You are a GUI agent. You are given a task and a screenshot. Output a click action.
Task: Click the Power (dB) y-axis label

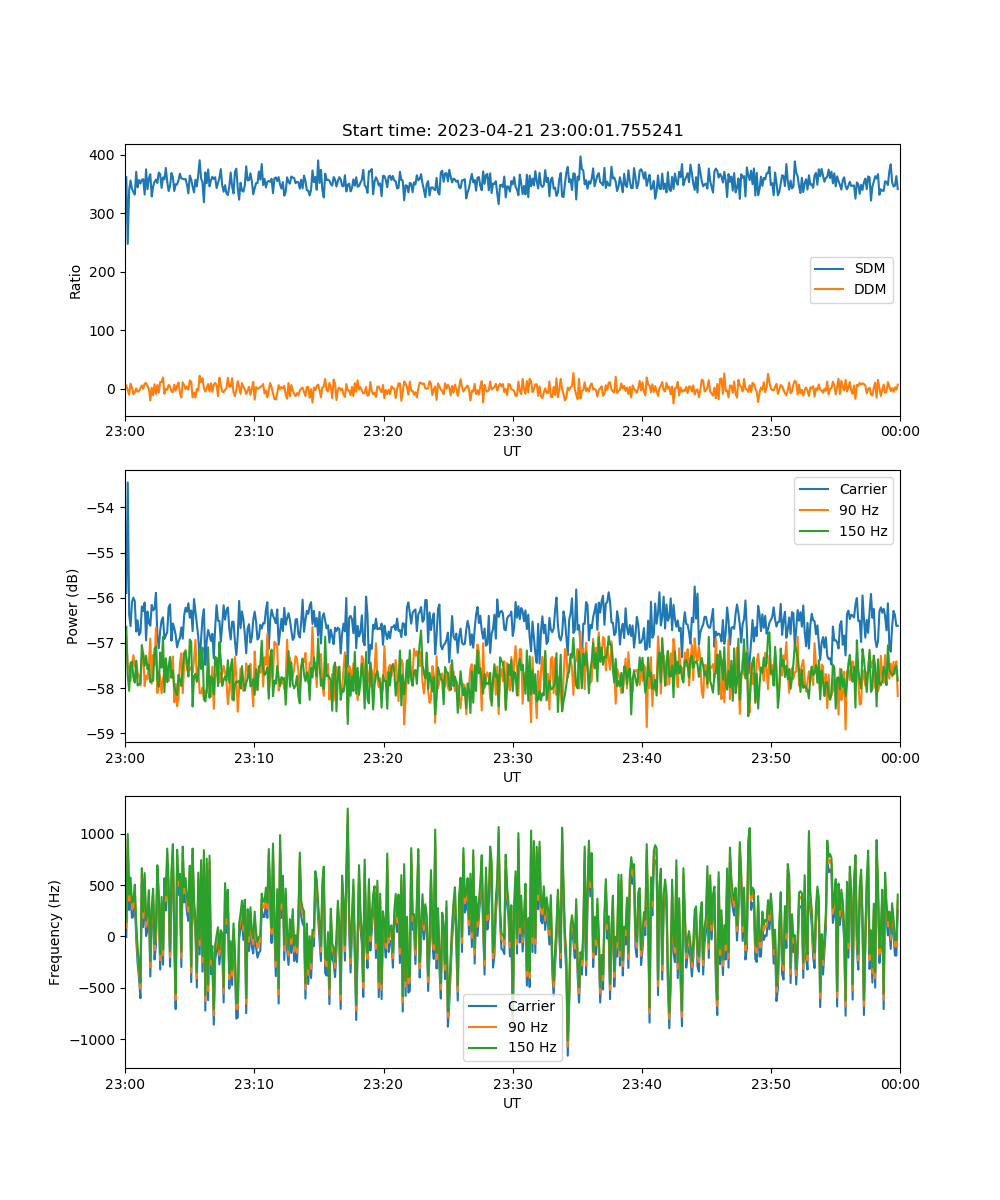pos(73,606)
